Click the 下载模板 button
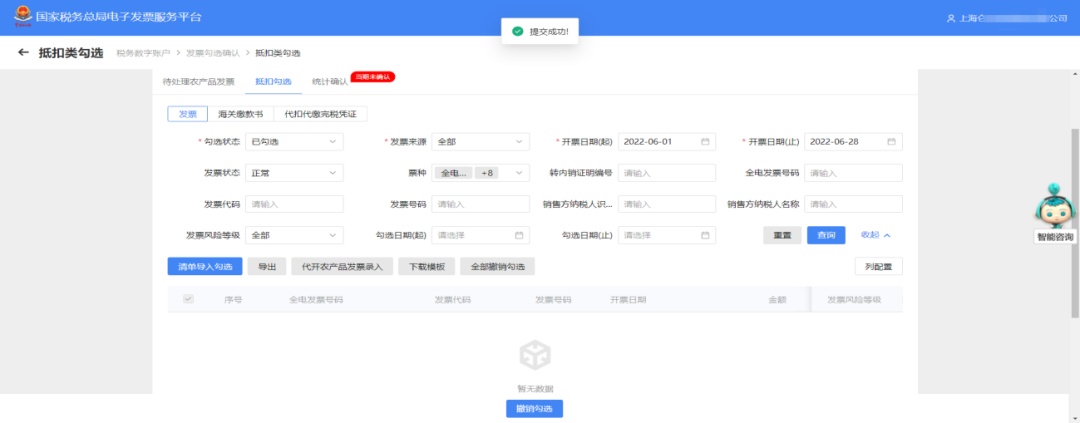 pos(426,267)
